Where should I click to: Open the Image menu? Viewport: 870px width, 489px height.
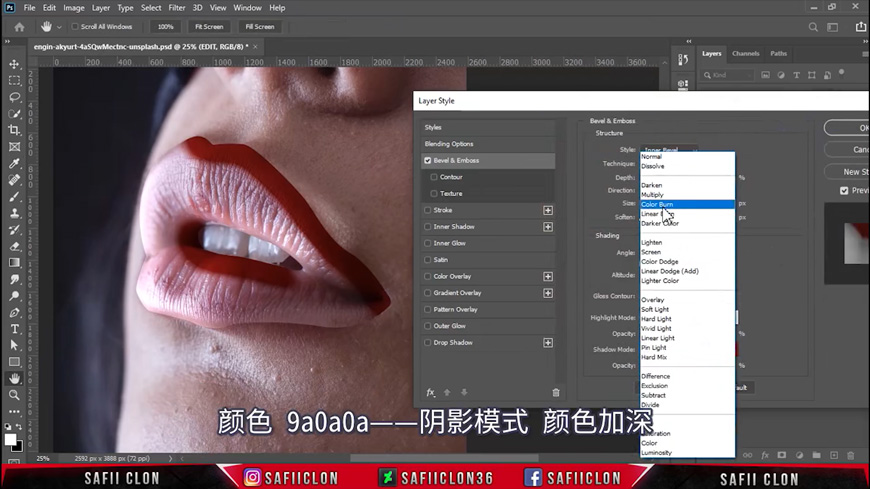click(73, 8)
